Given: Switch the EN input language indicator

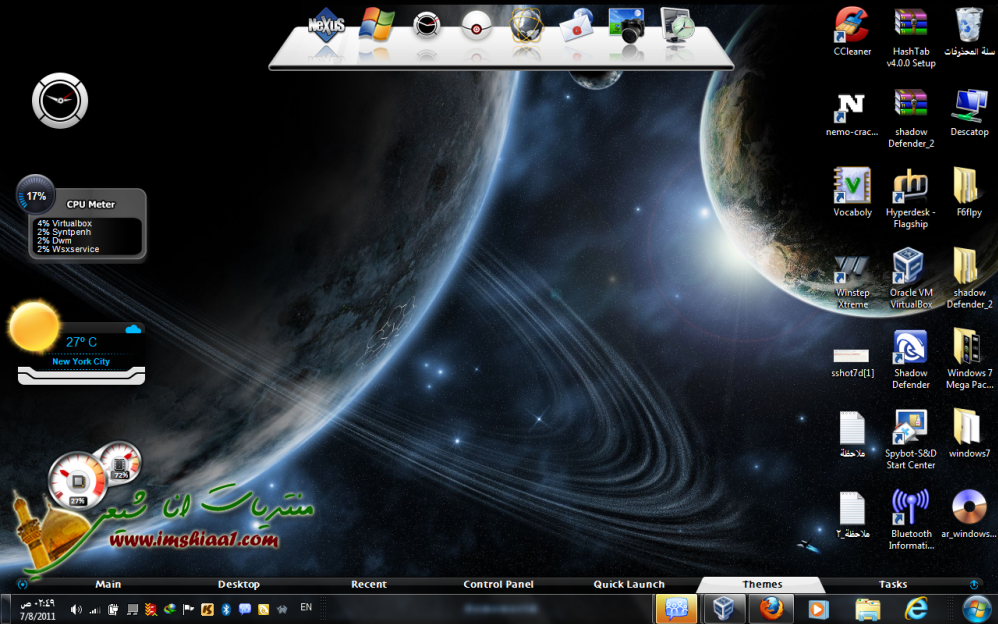Looking at the screenshot, I should click(306, 607).
